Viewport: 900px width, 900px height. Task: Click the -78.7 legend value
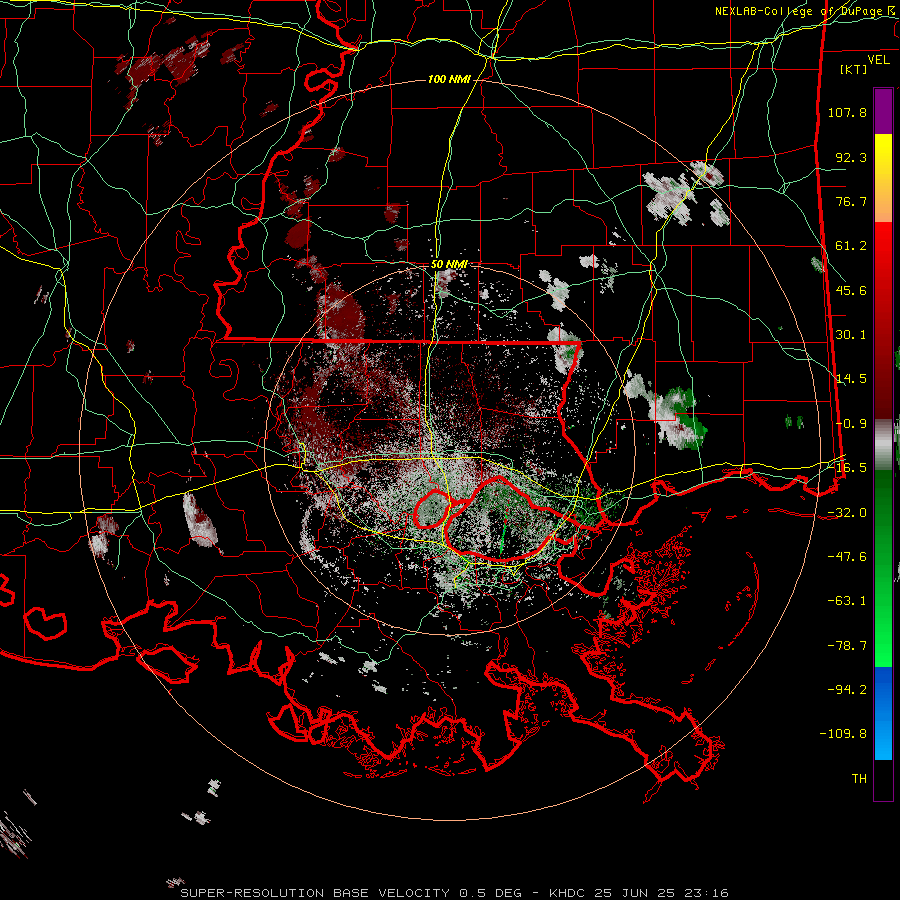tap(847, 646)
